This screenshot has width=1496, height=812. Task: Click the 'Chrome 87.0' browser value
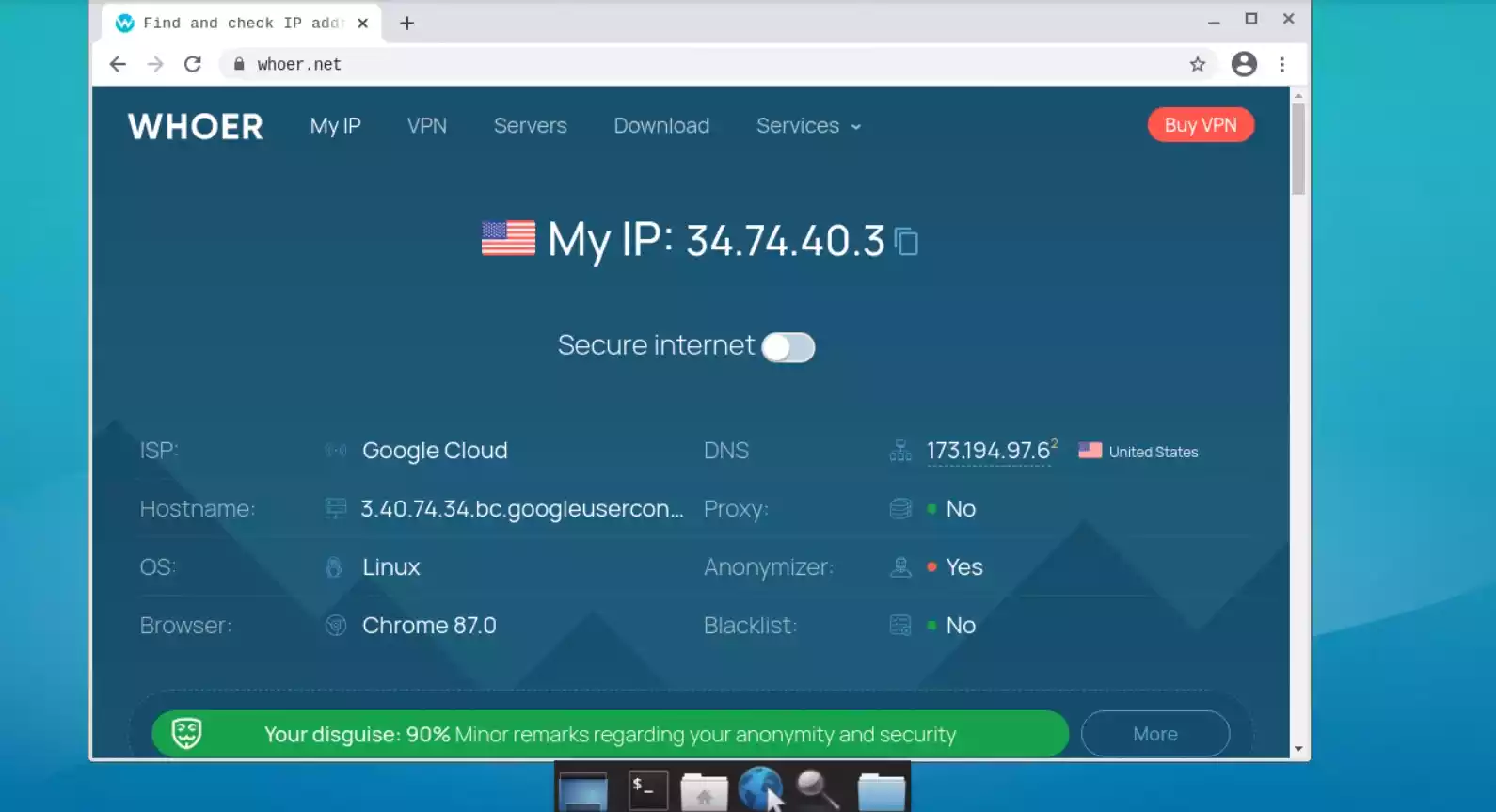(x=429, y=626)
